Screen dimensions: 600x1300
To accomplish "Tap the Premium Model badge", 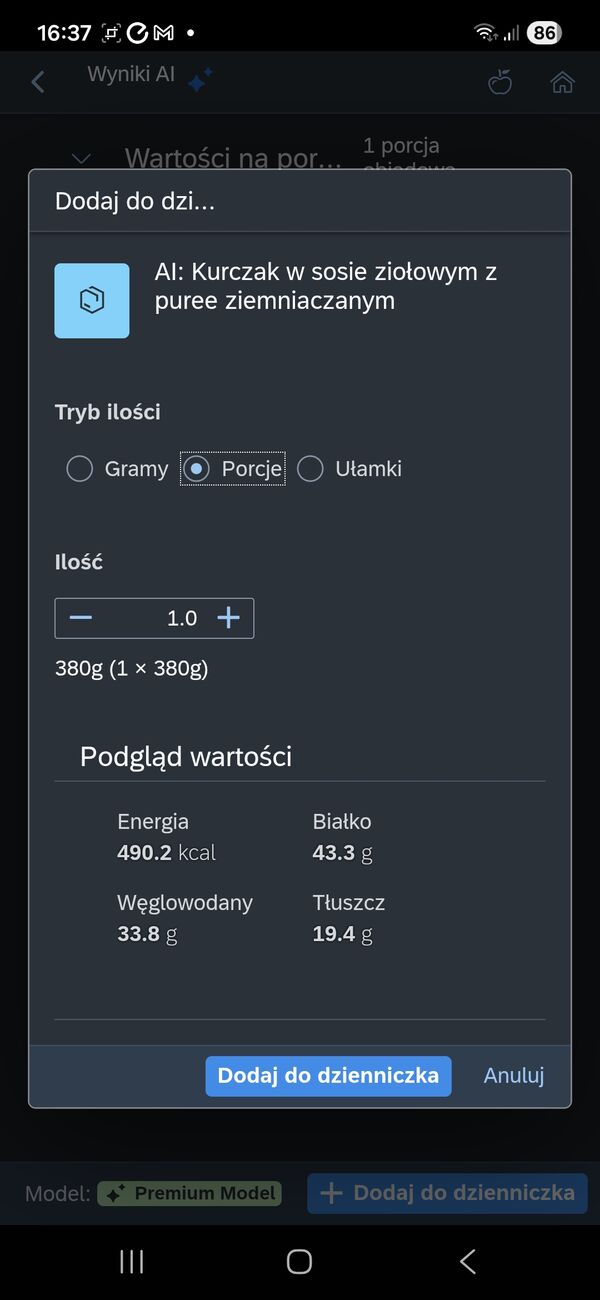I will [x=189, y=1193].
